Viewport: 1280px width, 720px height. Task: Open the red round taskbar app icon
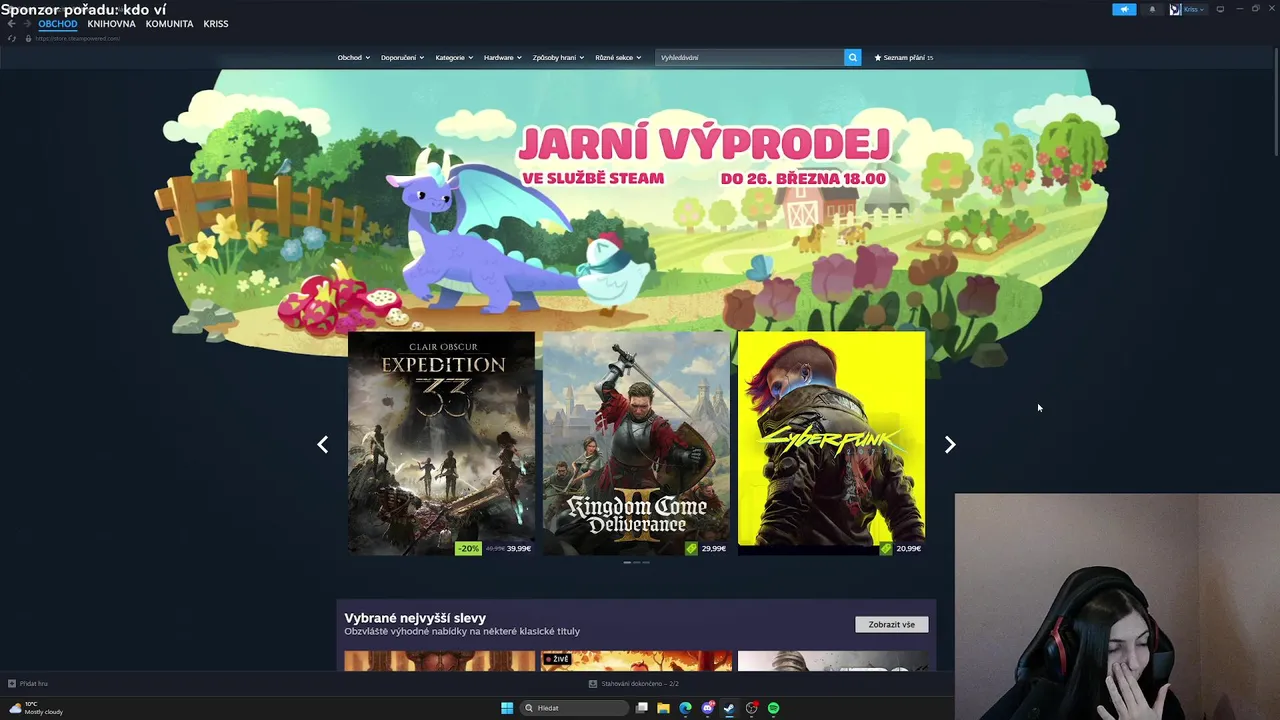pyautogui.click(x=752, y=708)
